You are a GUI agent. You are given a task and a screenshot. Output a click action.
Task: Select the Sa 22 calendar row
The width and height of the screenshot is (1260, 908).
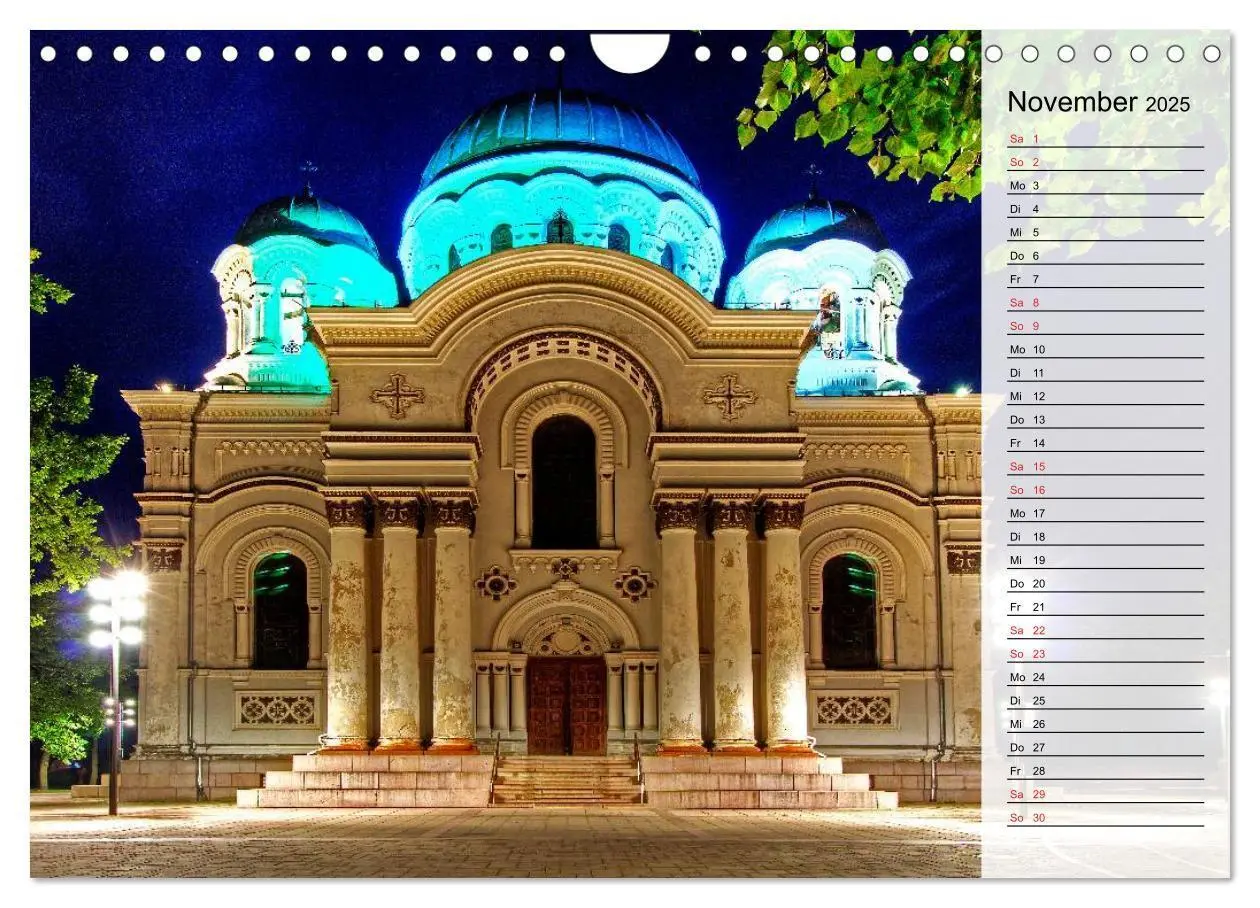tap(1105, 630)
